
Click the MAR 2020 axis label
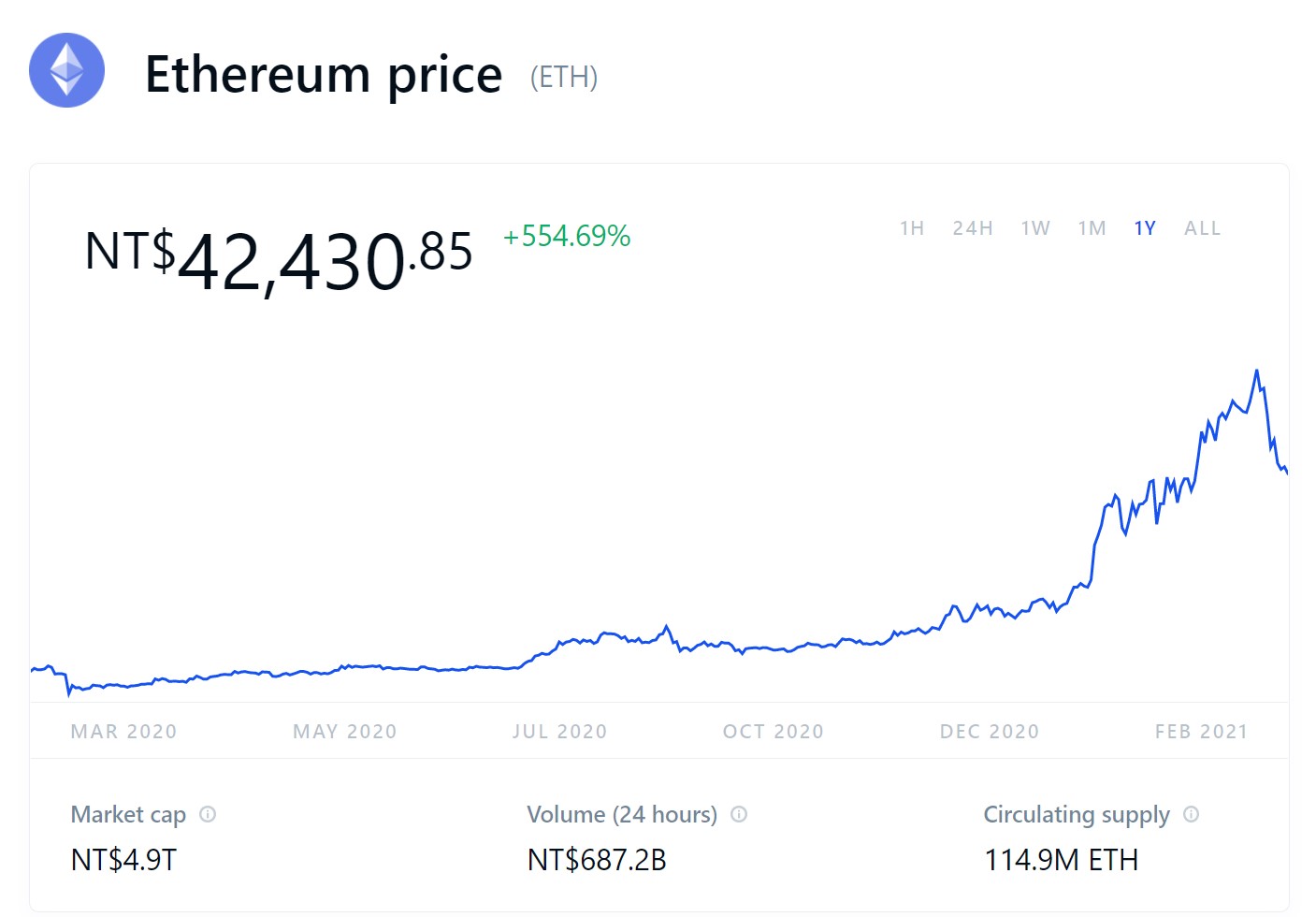click(x=123, y=732)
